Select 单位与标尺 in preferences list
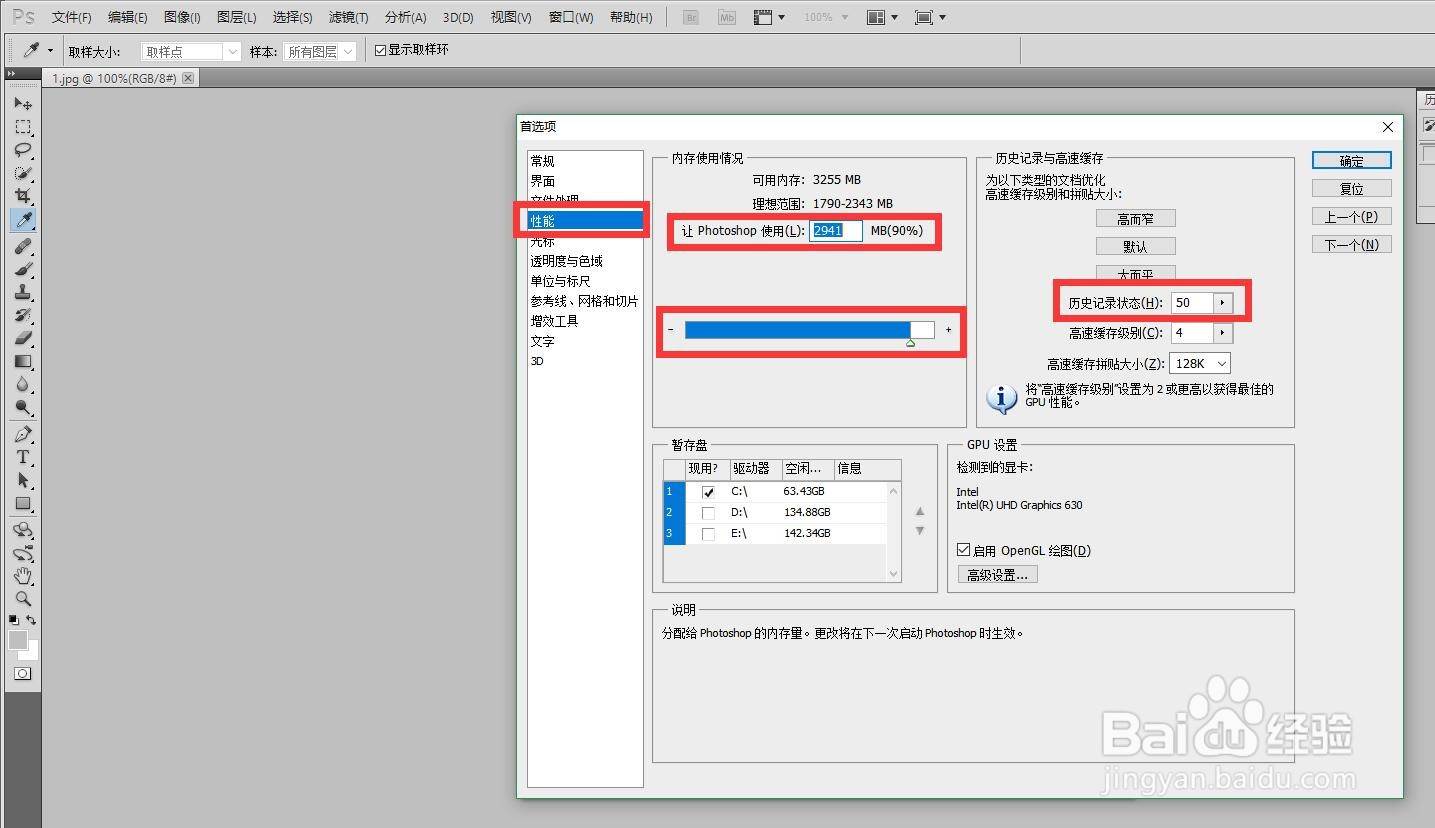Viewport: 1435px width, 828px height. (x=560, y=281)
